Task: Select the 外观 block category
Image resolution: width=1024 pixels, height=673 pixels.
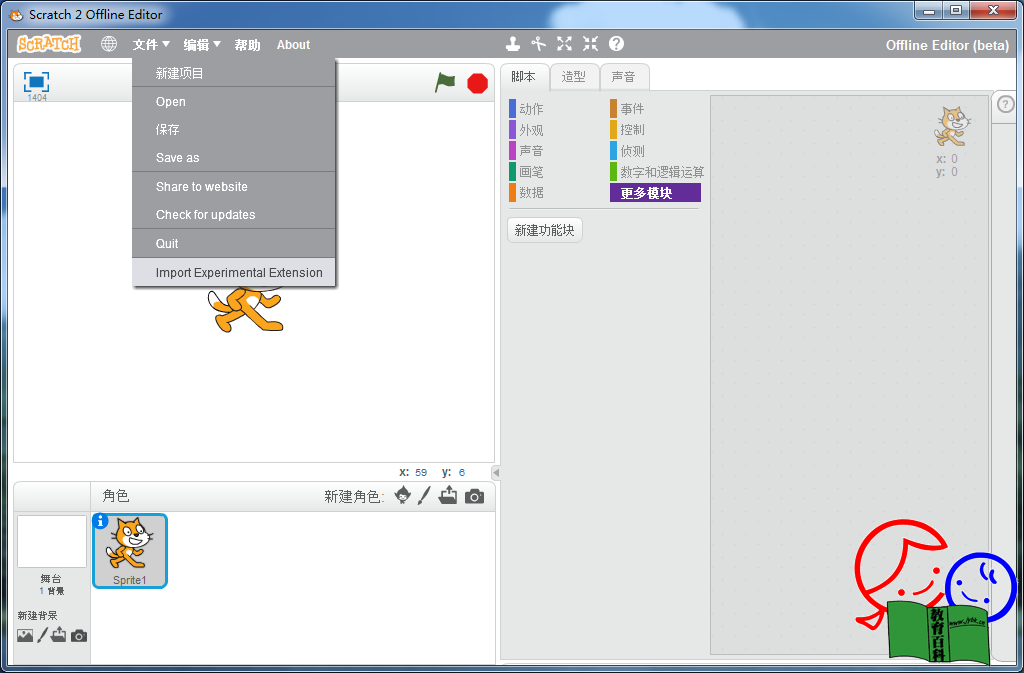Action: coord(526,130)
